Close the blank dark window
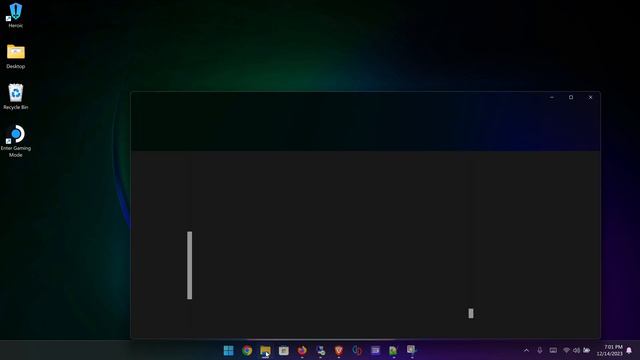 tap(590, 97)
